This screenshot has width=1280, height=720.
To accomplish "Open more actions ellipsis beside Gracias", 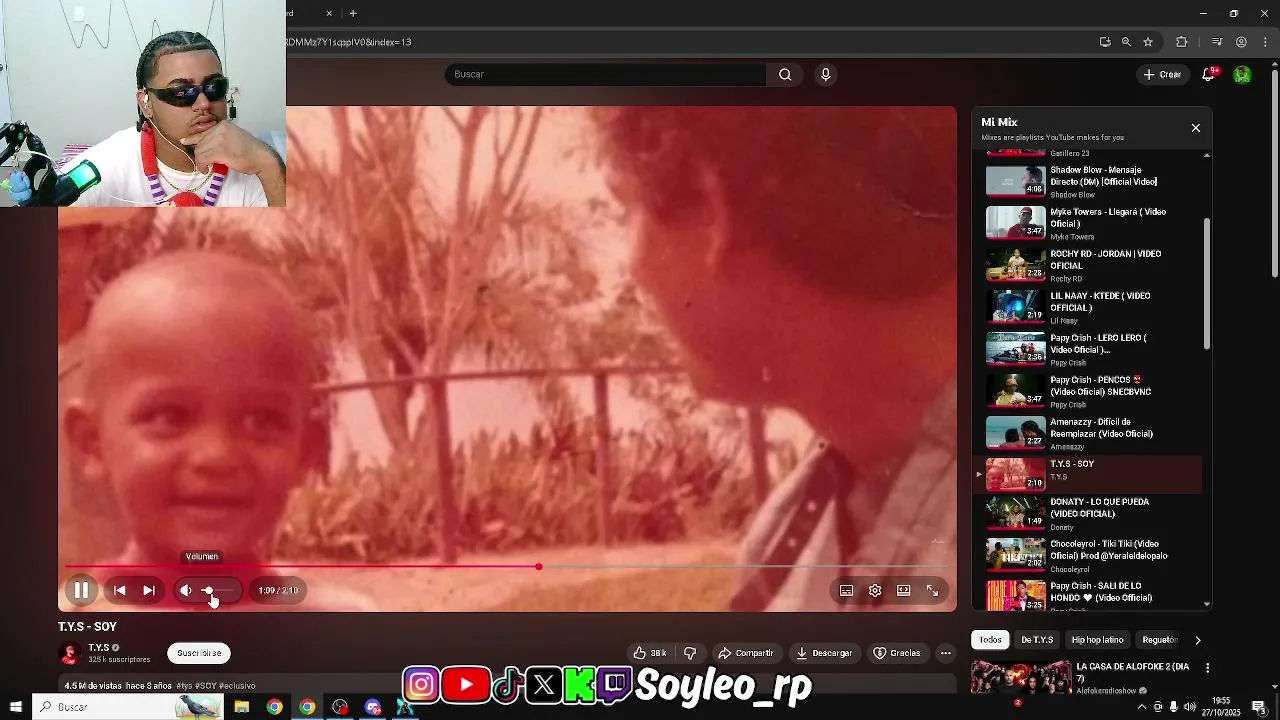I will click(945, 653).
